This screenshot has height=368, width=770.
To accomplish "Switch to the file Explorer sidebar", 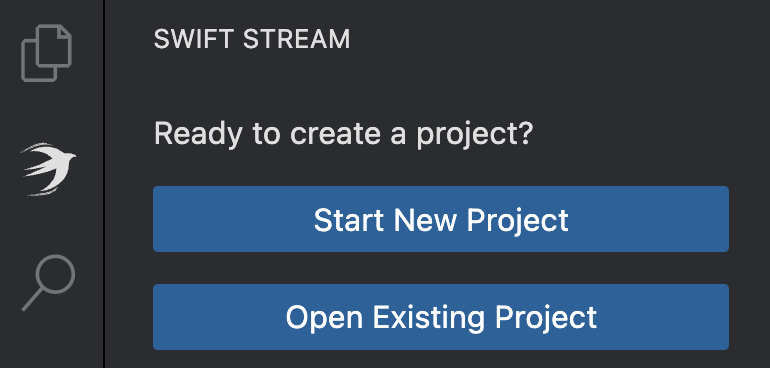I will tap(47, 53).
